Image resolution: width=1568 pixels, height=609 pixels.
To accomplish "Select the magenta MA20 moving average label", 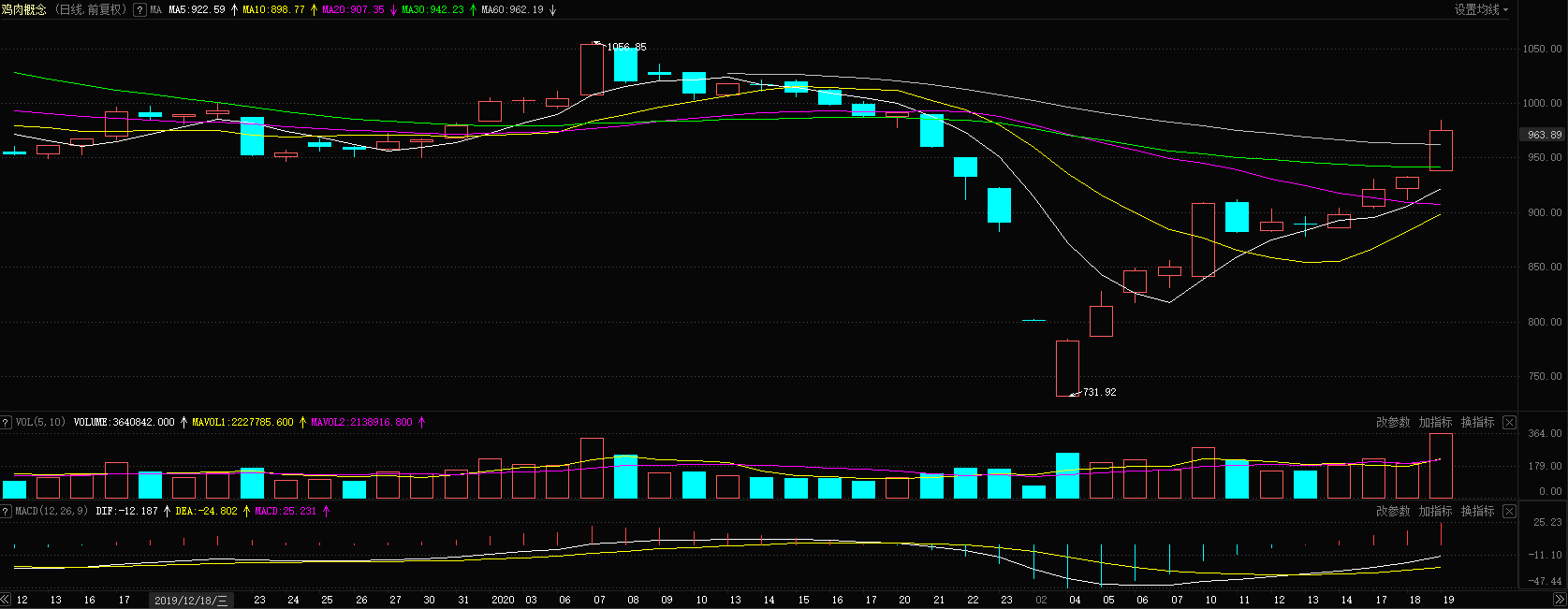I will click(x=353, y=10).
